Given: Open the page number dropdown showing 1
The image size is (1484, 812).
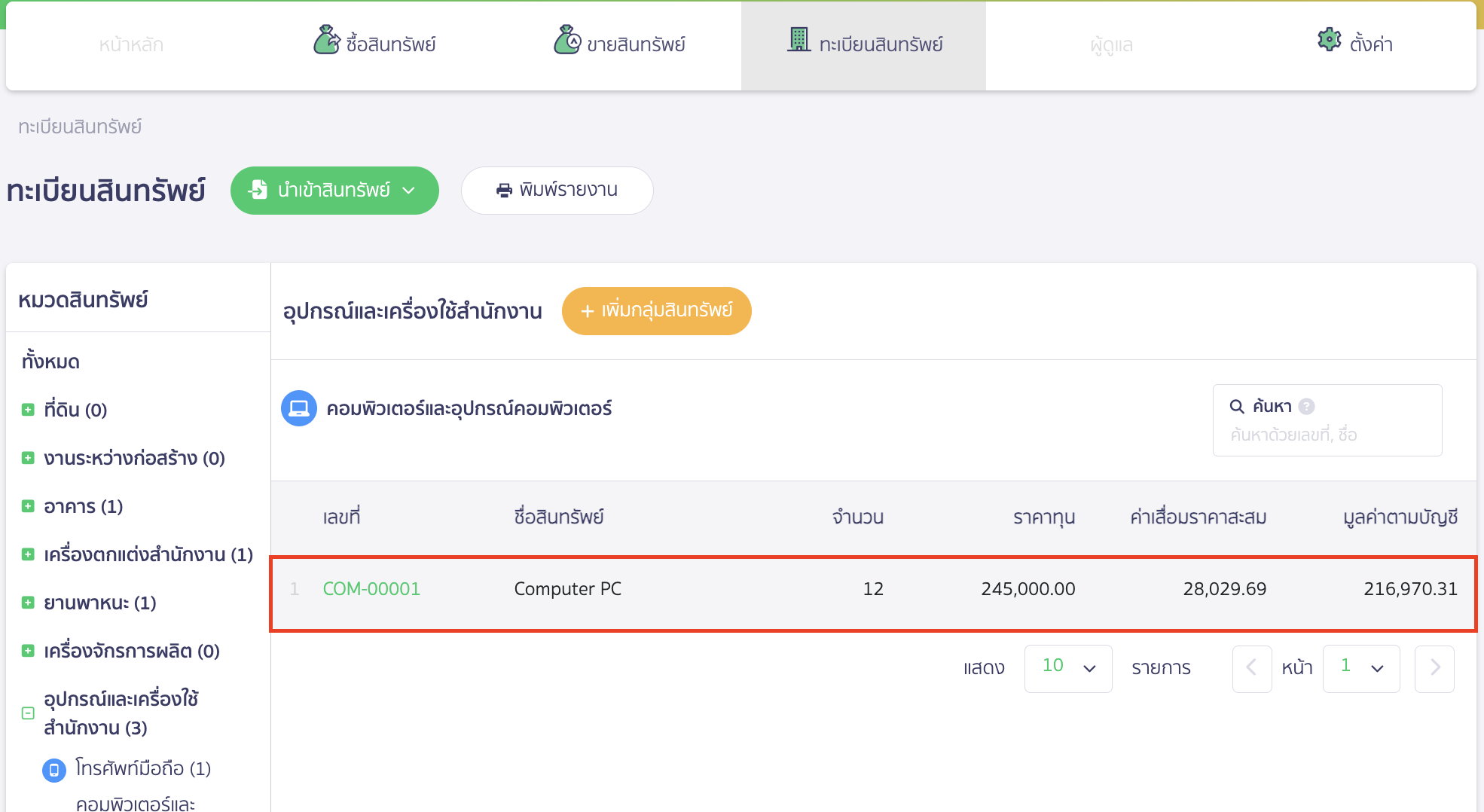Looking at the screenshot, I should (1360, 668).
